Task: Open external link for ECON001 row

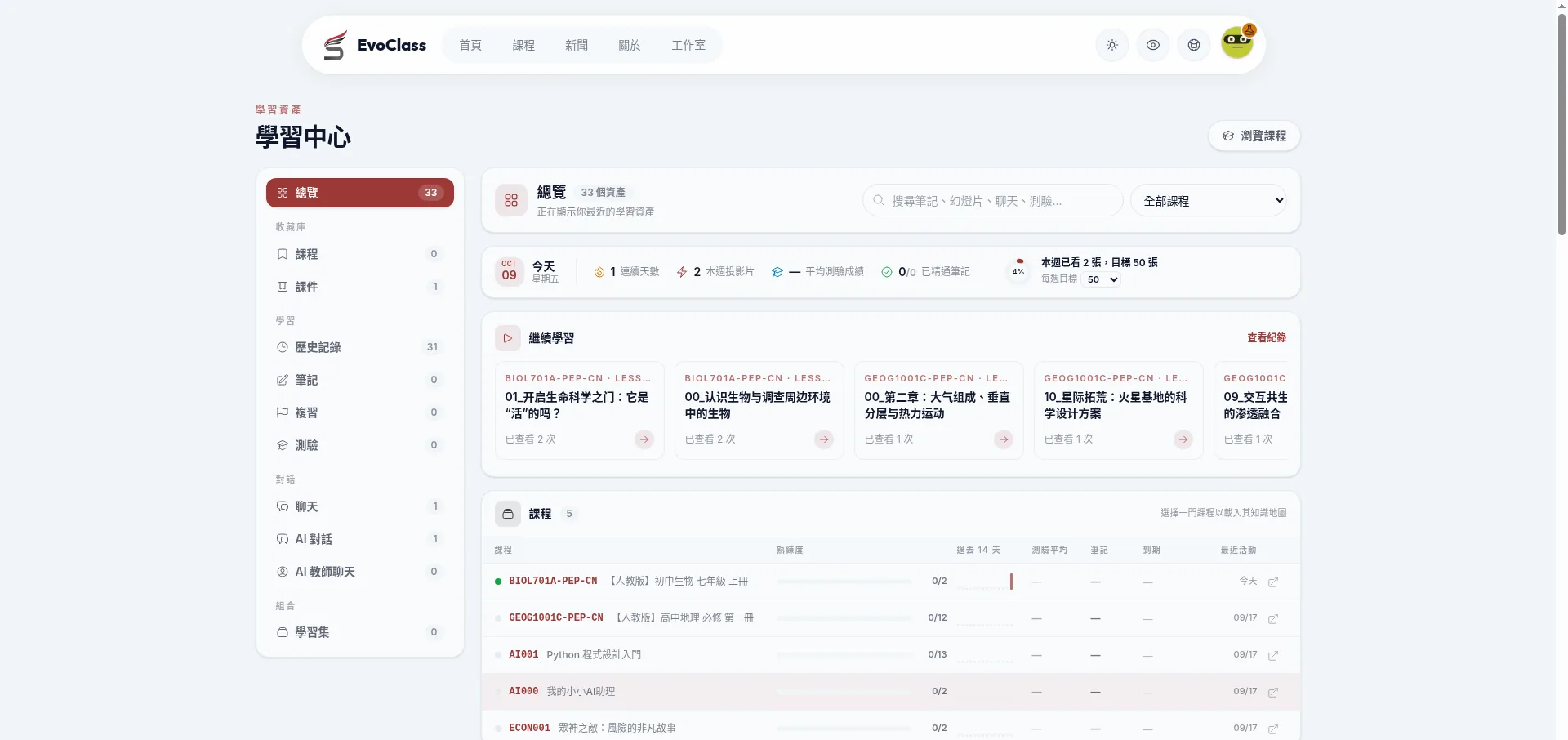Action: point(1272,729)
